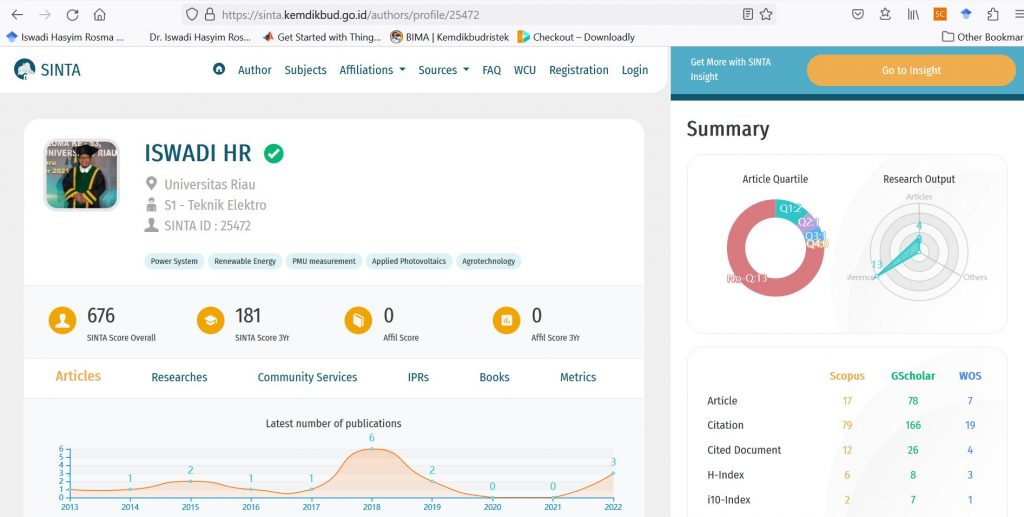The height and width of the screenshot is (517, 1024).
Task: Click the Scopus column header
Action: point(847,376)
